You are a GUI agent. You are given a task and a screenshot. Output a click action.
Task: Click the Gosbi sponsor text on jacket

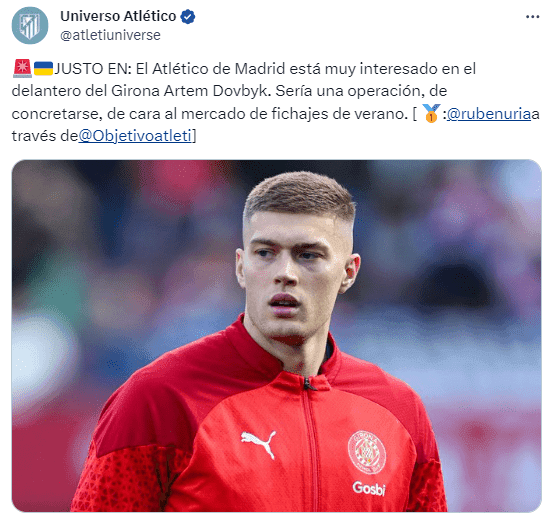point(369,488)
